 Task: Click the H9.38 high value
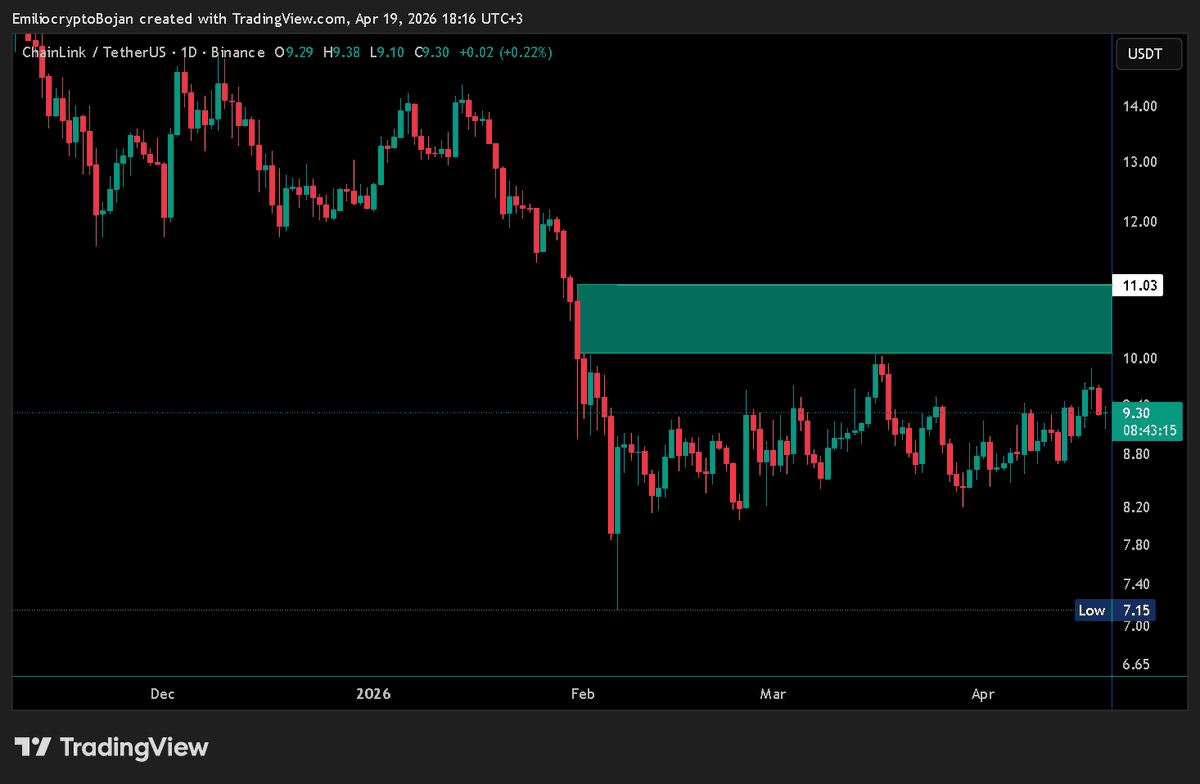click(341, 52)
